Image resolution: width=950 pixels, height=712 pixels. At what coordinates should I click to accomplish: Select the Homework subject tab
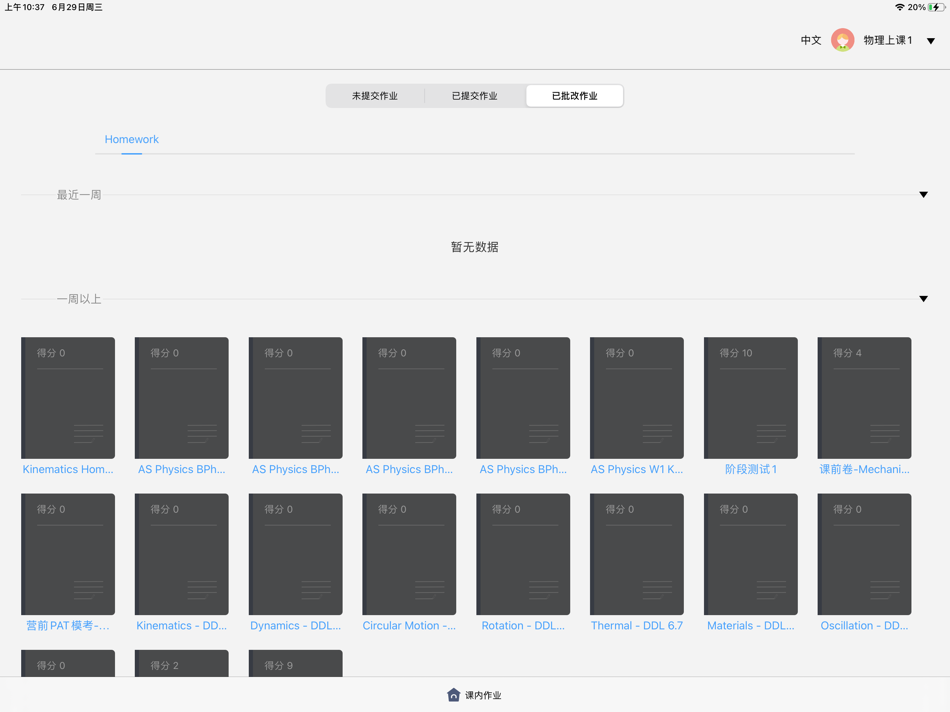(x=131, y=139)
